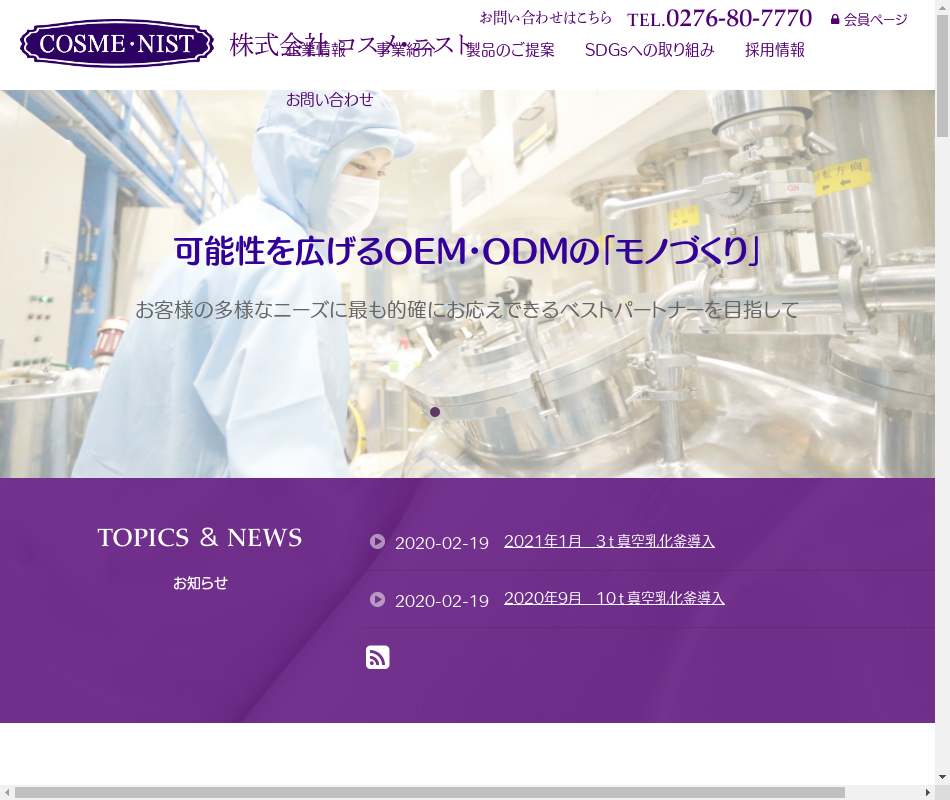Click the lock icon beside 会員ページ
This screenshot has width=950, height=800.
coord(835,19)
